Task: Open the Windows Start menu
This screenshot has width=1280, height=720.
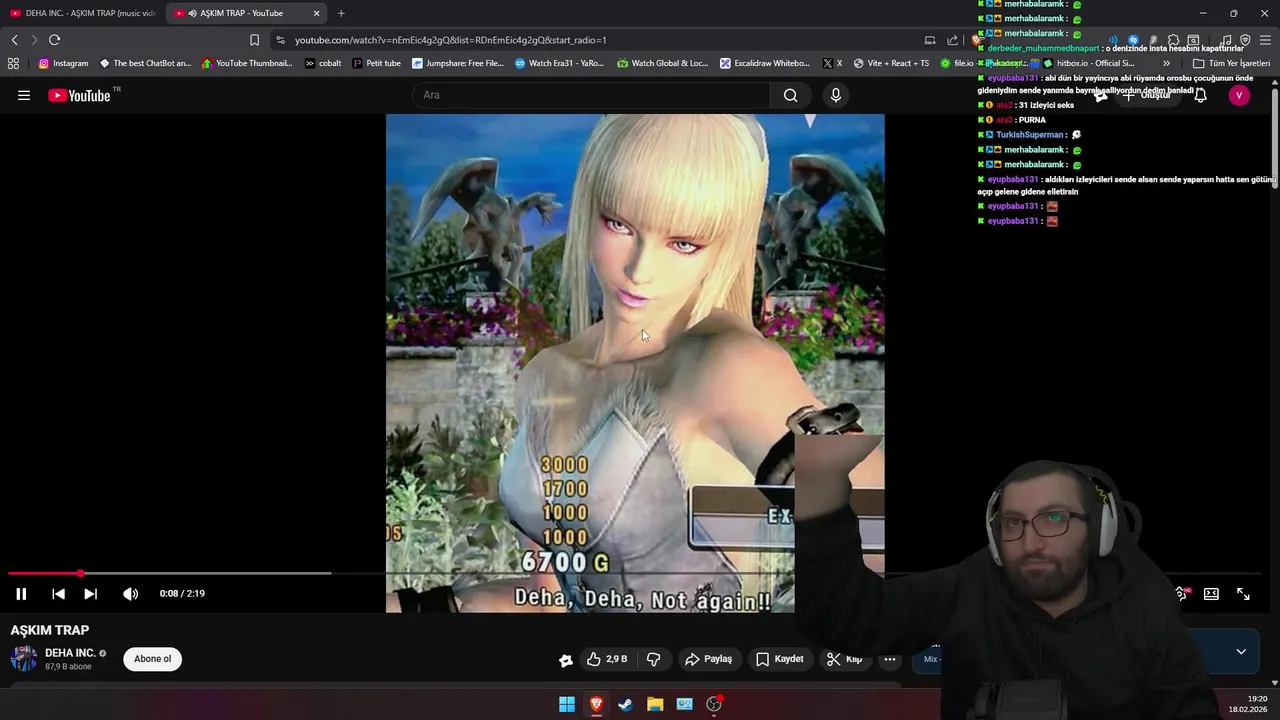Action: (567, 704)
